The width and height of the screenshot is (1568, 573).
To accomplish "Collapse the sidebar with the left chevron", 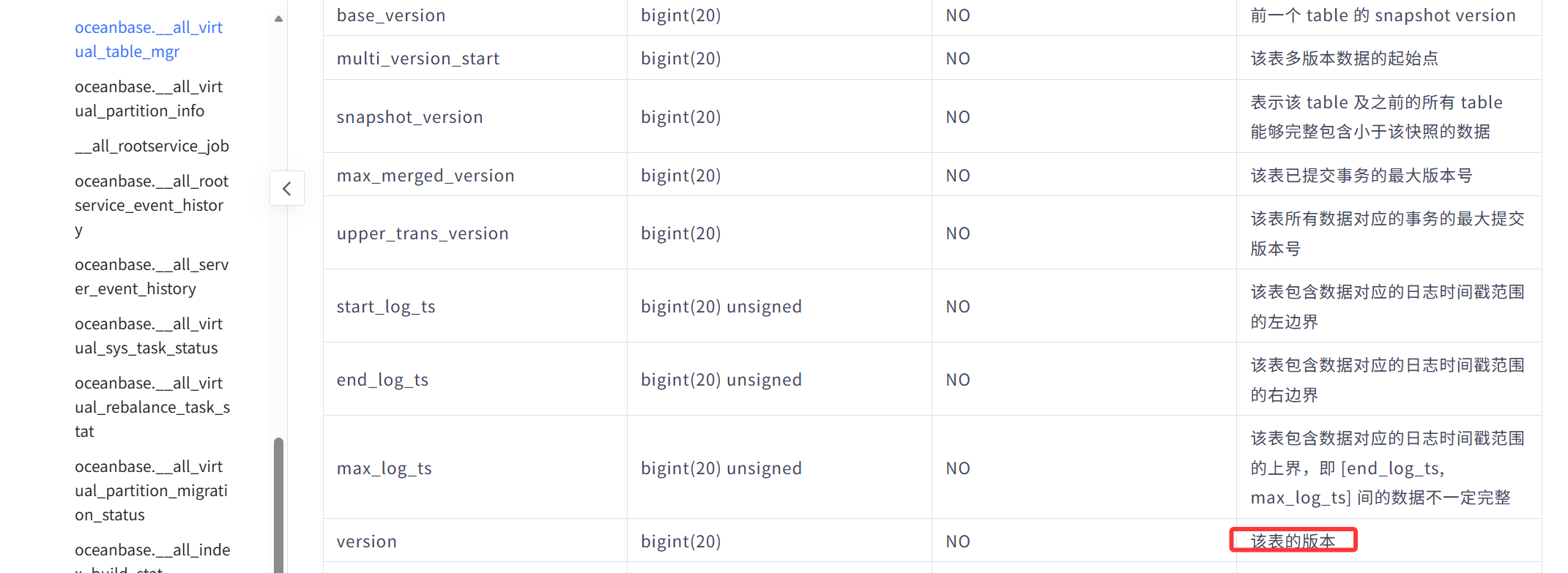I will coord(287,189).
